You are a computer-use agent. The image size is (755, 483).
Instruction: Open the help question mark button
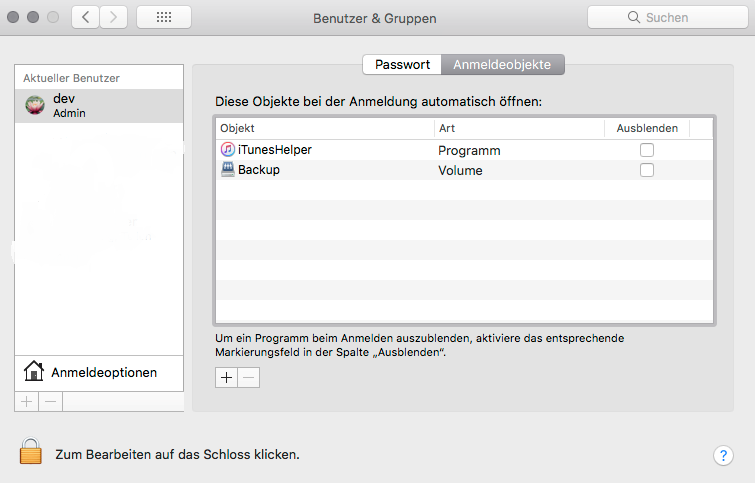724,455
